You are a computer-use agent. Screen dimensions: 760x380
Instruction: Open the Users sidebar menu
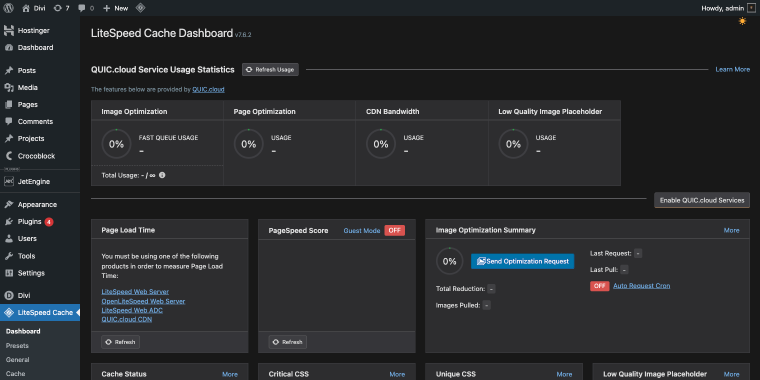coord(40,238)
